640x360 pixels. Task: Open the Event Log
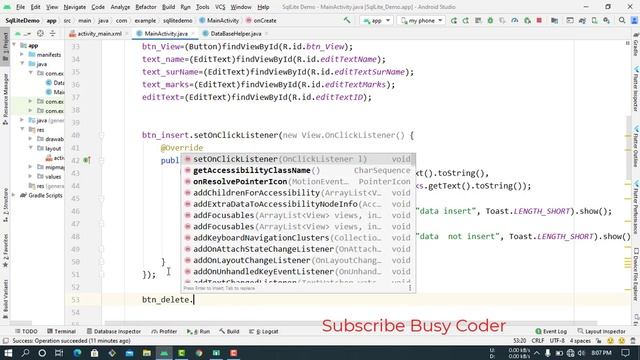click(551, 331)
